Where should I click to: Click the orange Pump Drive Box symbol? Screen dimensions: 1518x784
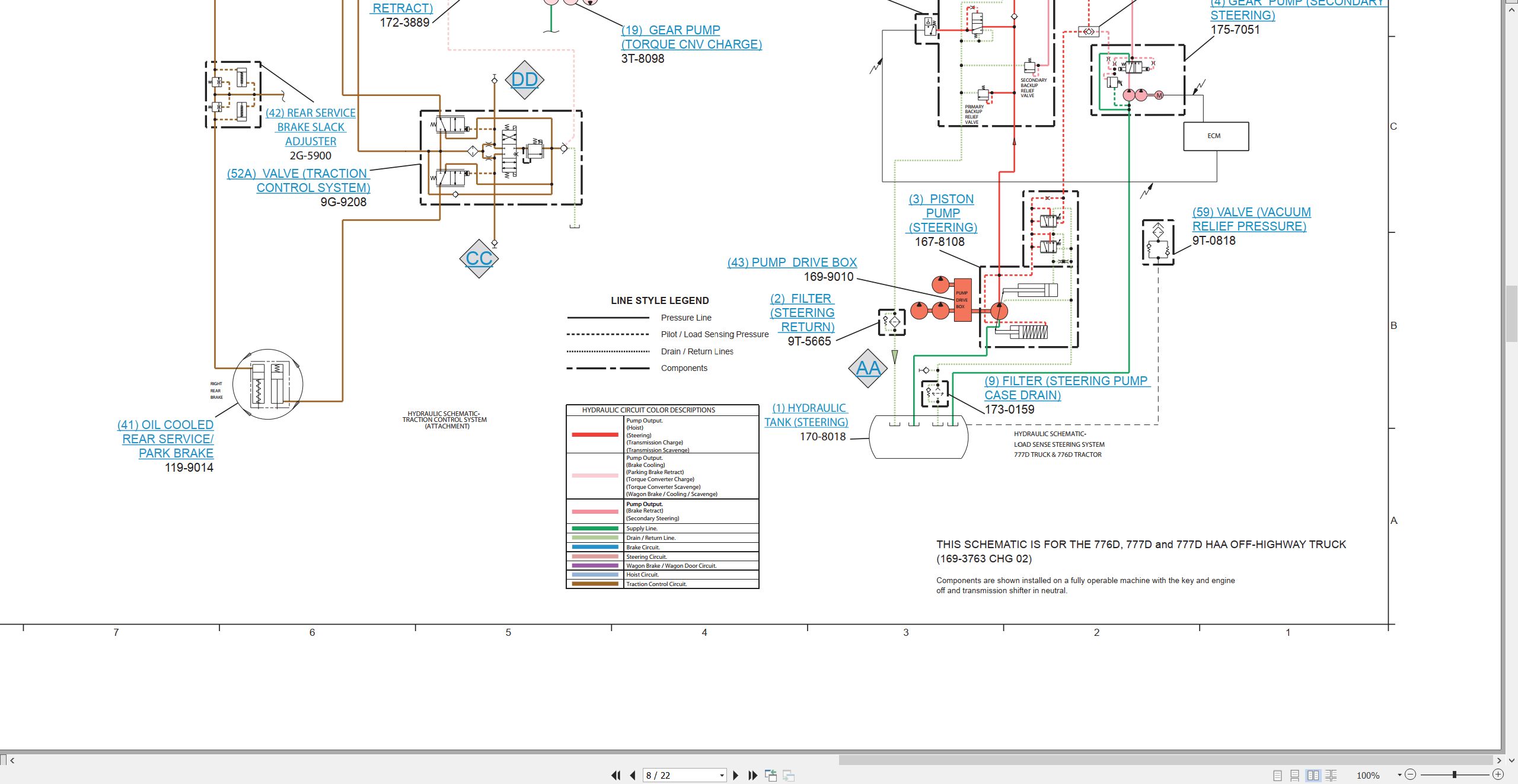[x=962, y=300]
